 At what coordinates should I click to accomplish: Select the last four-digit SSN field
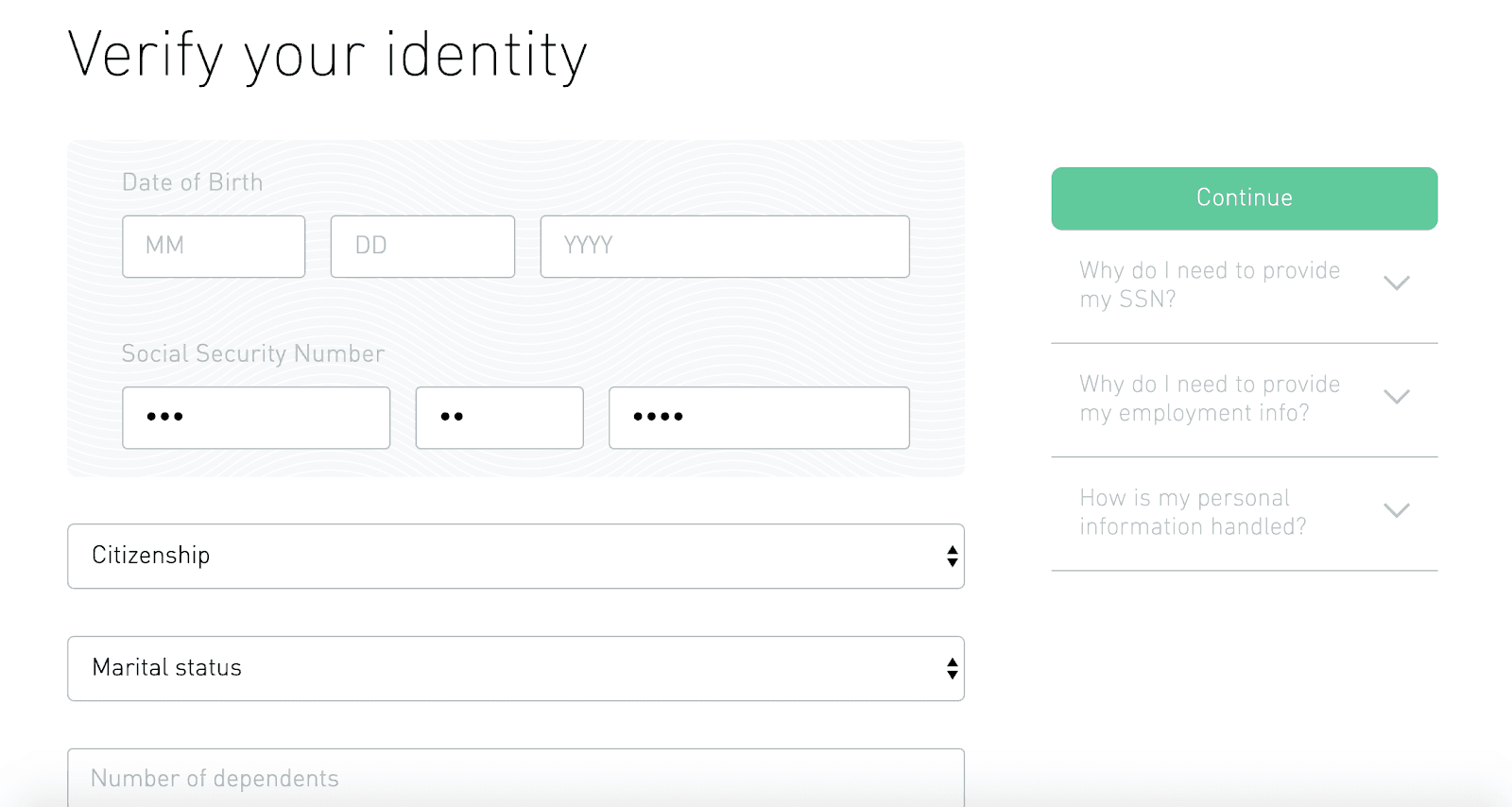pyautogui.click(x=759, y=418)
